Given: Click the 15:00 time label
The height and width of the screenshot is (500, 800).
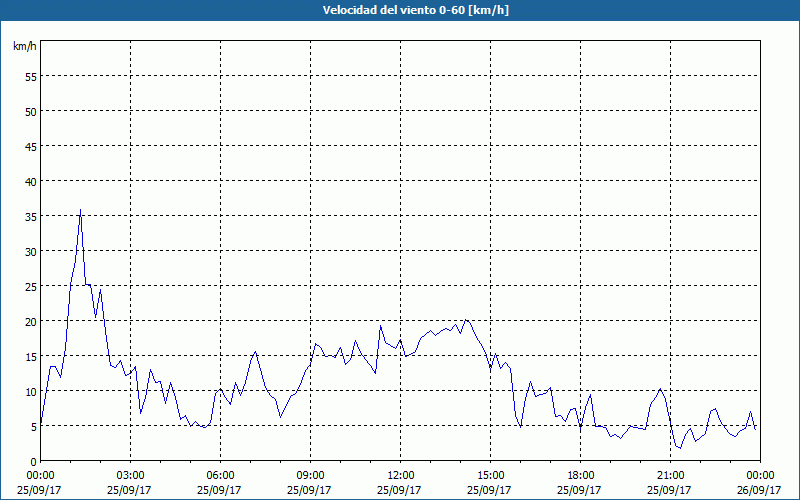Looking at the screenshot, I should pyautogui.click(x=490, y=476).
